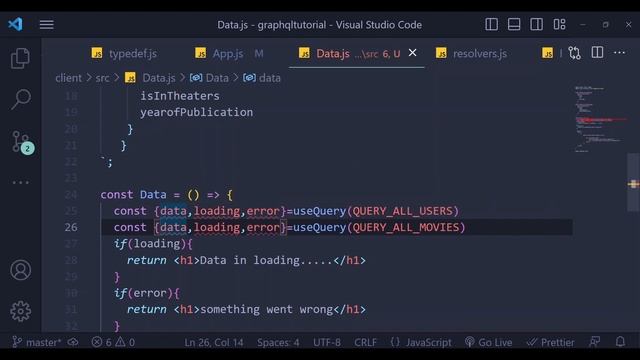The image size is (640, 360).
Task: Click line number 26 in the gutter
Action: tap(71, 227)
